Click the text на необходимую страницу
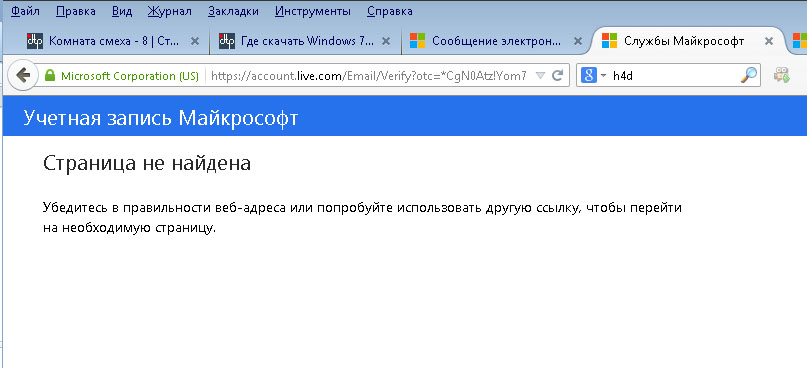 129,228
